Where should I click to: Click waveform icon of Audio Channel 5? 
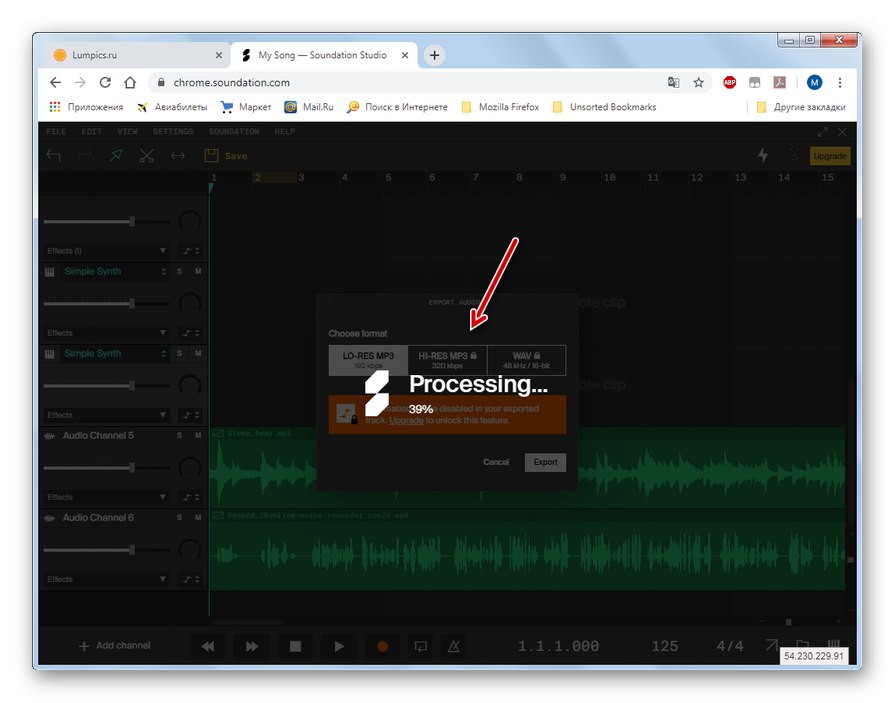click(x=50, y=436)
